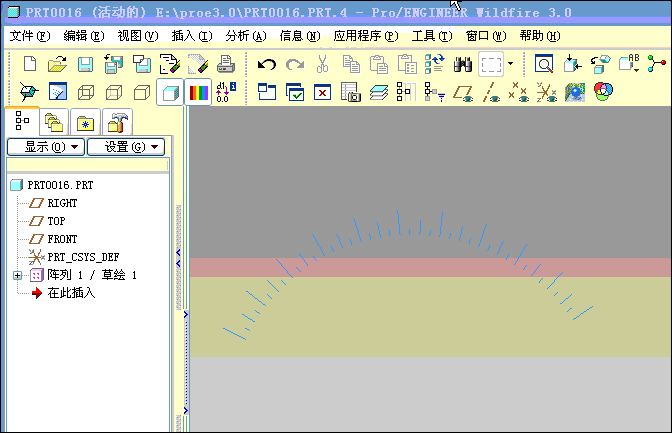
Task: Toggle model tree columns icon
Action: [406, 92]
